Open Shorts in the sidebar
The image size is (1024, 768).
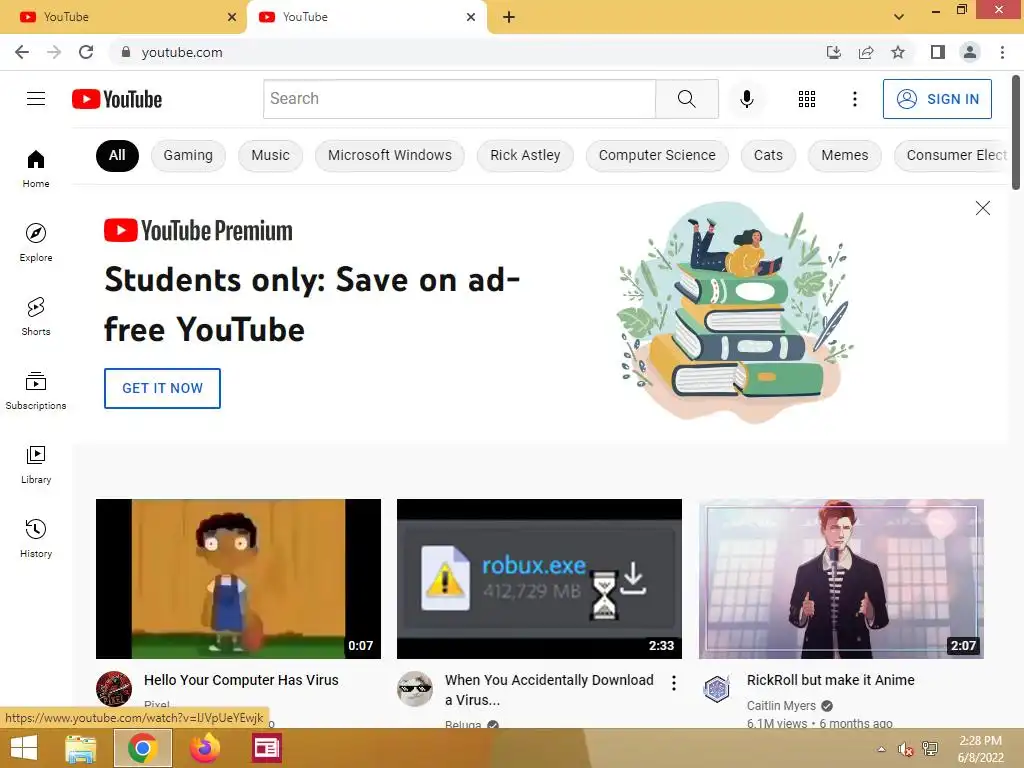click(x=36, y=317)
